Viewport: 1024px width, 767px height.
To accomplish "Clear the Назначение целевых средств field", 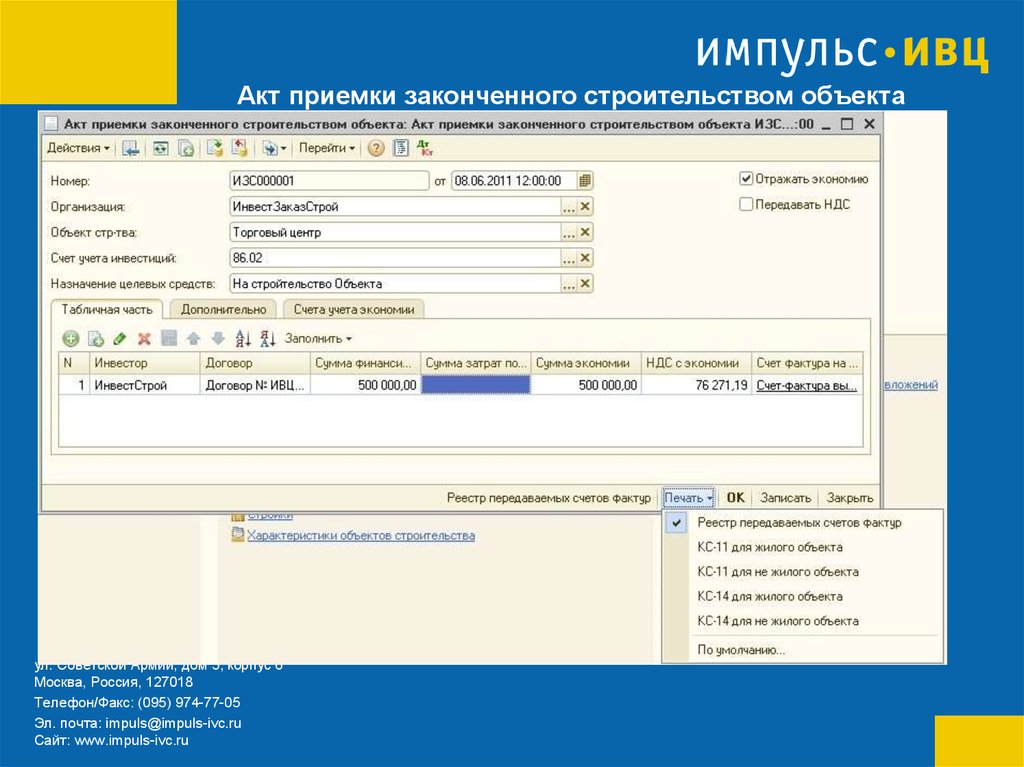I will (585, 284).
